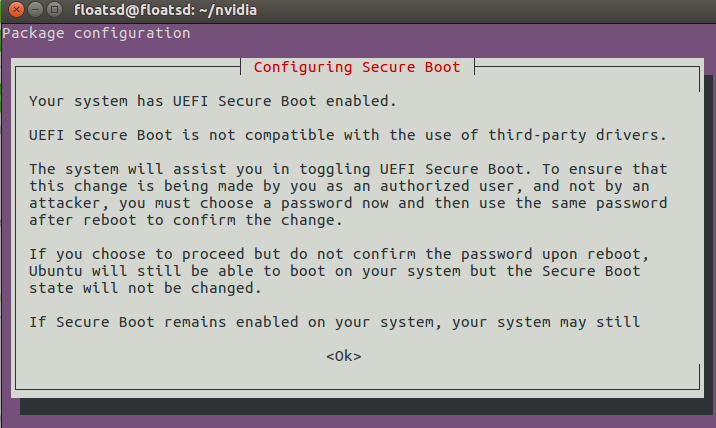Click the word "Ubuntu" in the dialog text
The width and height of the screenshot is (716, 428).
pyautogui.click(x=56, y=271)
